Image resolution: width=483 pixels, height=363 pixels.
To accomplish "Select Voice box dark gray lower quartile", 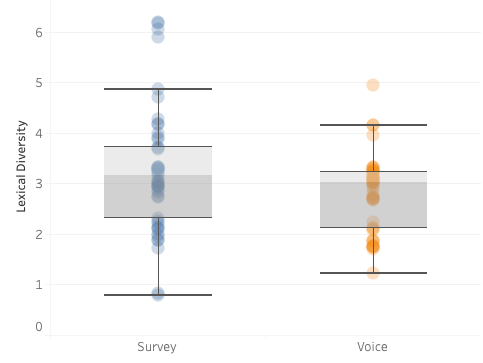I will (x=373, y=205).
